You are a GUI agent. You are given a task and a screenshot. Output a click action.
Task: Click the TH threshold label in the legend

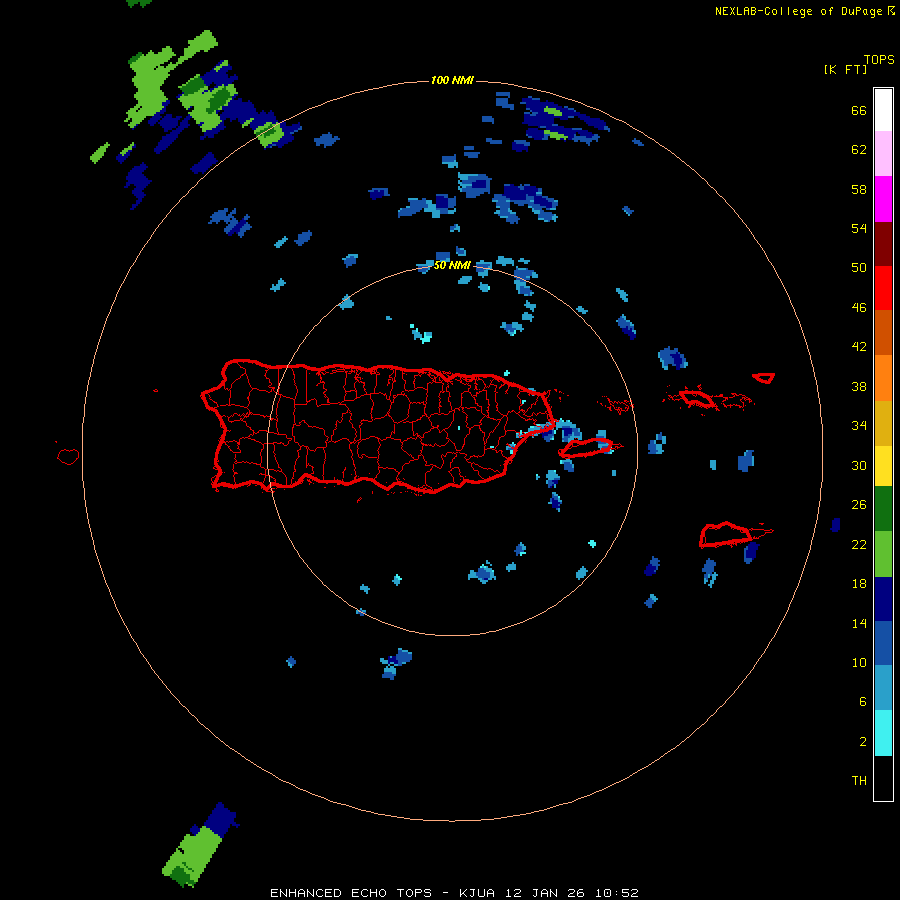coord(859,781)
